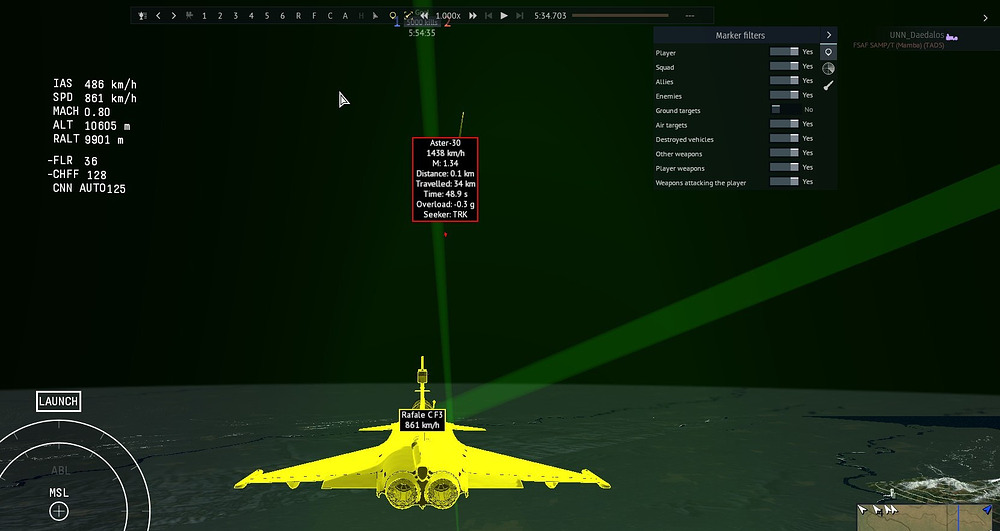Click the 5:34.703 replay time readout
Screen dimensions: 1000x531
tap(550, 16)
